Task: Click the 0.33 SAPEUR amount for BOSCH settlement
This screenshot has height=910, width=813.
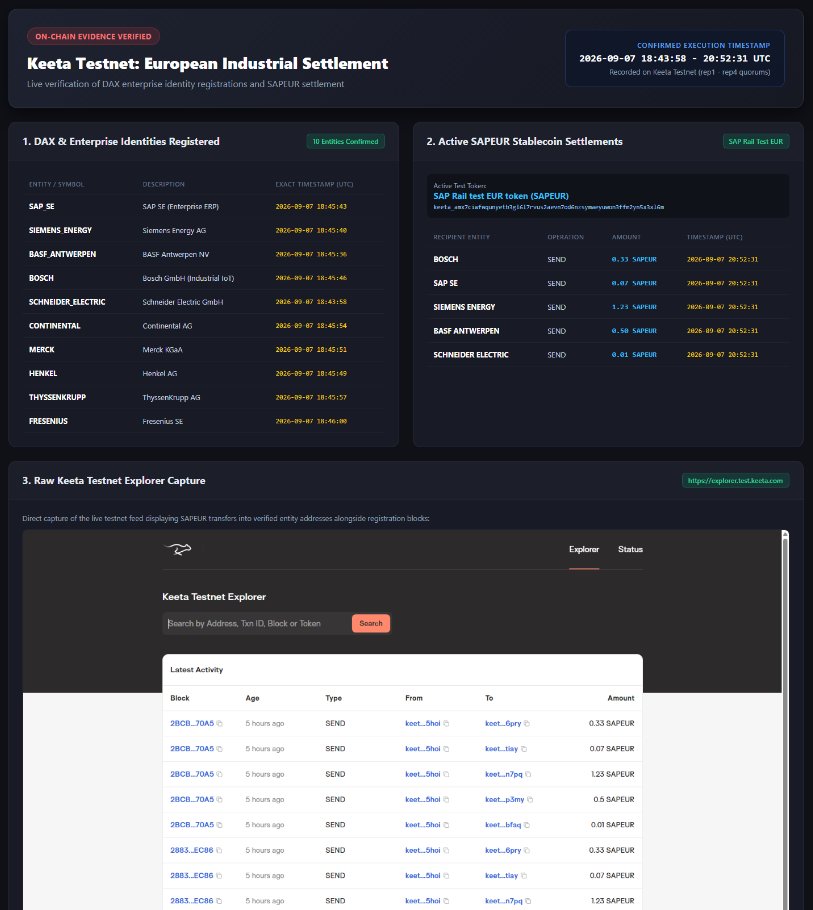Action: tap(634, 259)
